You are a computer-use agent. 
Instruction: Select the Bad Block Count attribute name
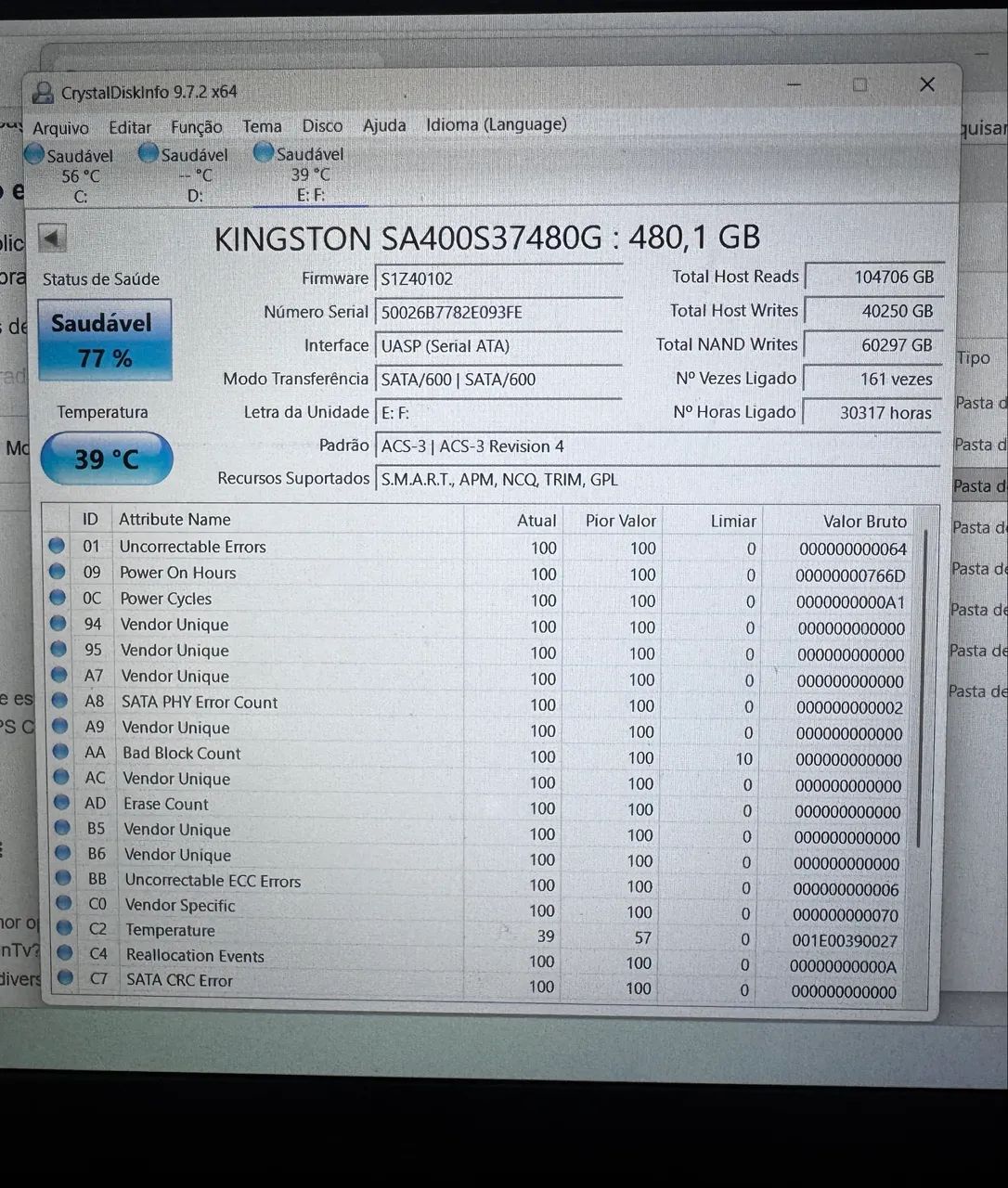tap(181, 753)
